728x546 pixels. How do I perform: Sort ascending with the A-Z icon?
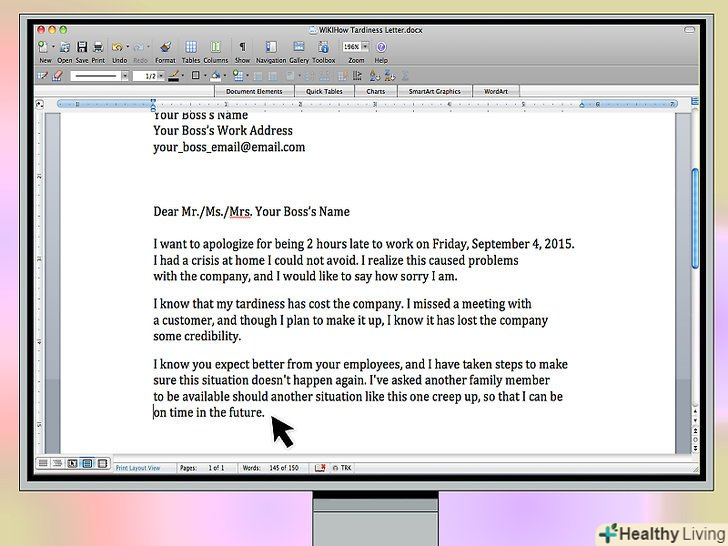coord(375,76)
